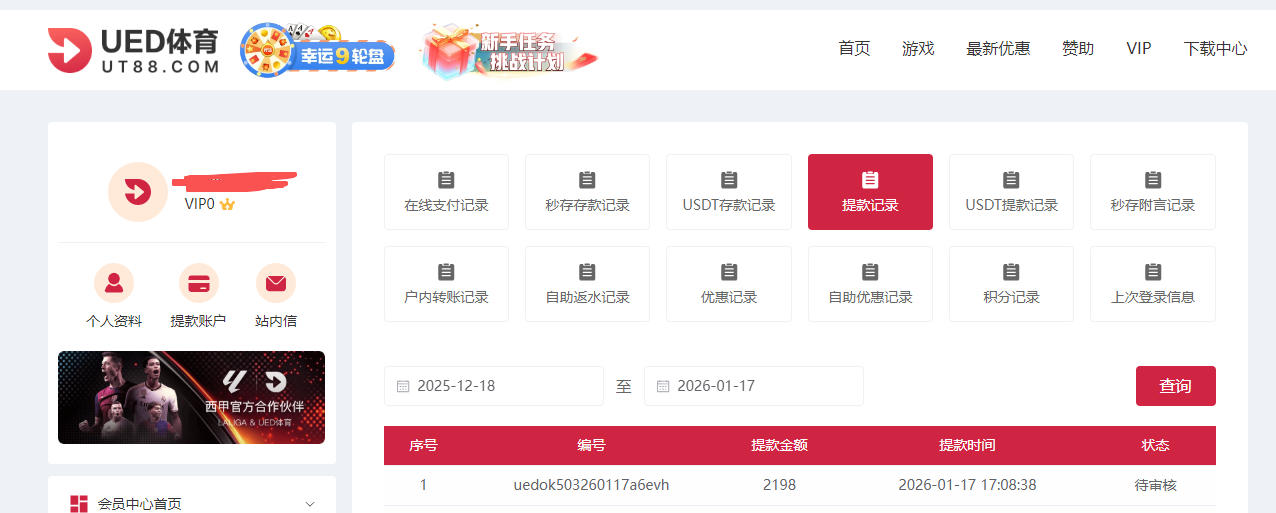The image size is (1276, 513).
Task: Expand the 会员中心首页 sidebar menu
Action: [x=309, y=504]
